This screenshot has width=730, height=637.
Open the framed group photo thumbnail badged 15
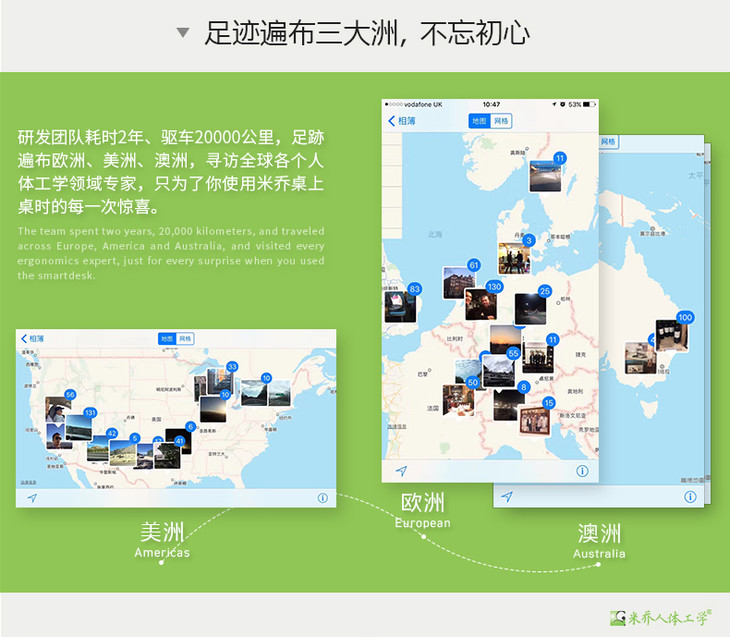click(534, 421)
